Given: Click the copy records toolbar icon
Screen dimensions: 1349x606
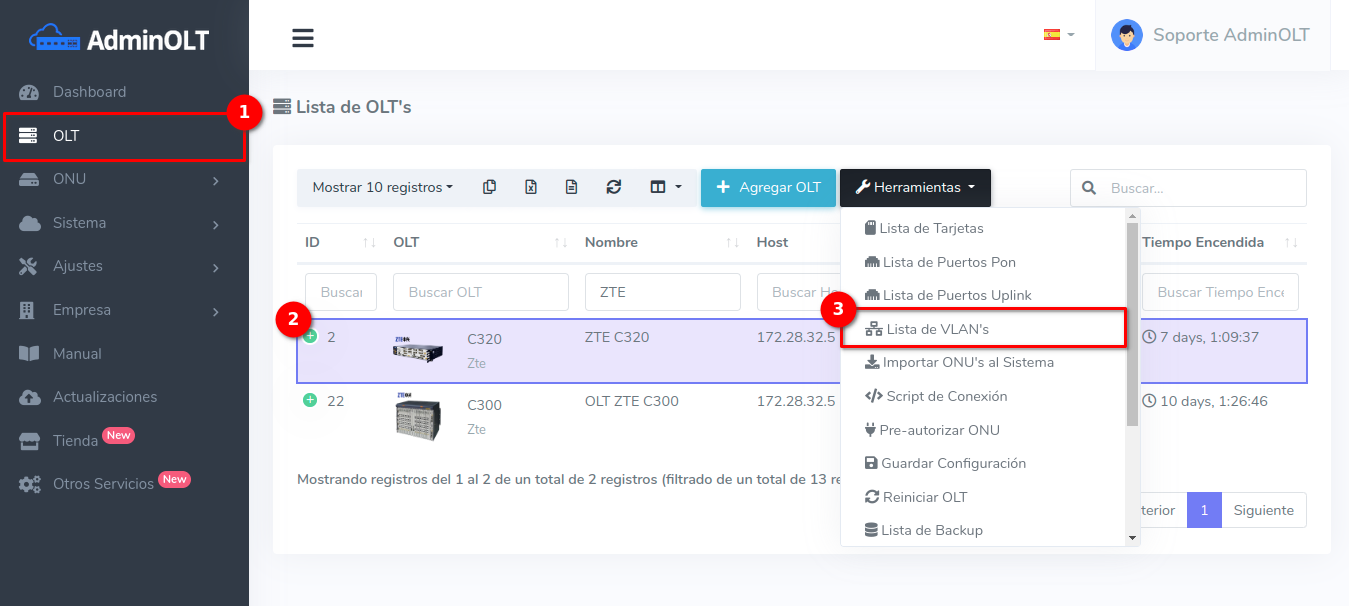Looking at the screenshot, I should tap(489, 187).
